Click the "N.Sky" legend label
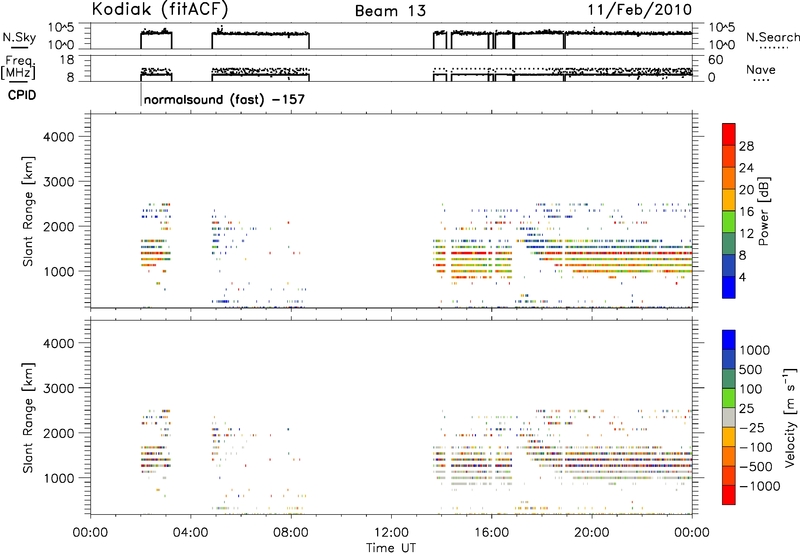The height and width of the screenshot is (554, 800). tap(19, 37)
